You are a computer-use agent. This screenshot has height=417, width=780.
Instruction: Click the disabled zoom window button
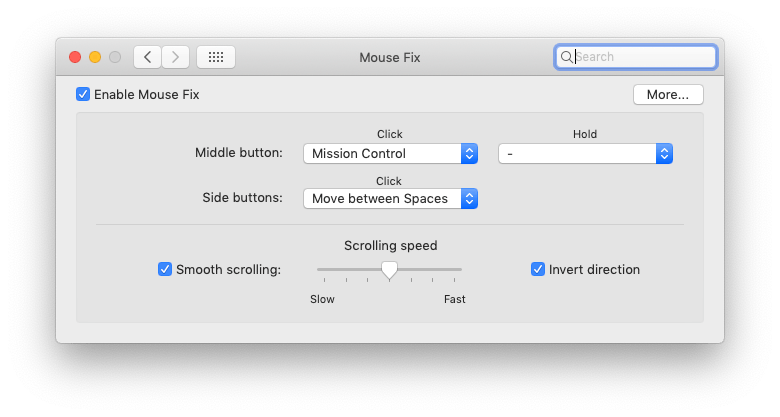(115, 57)
